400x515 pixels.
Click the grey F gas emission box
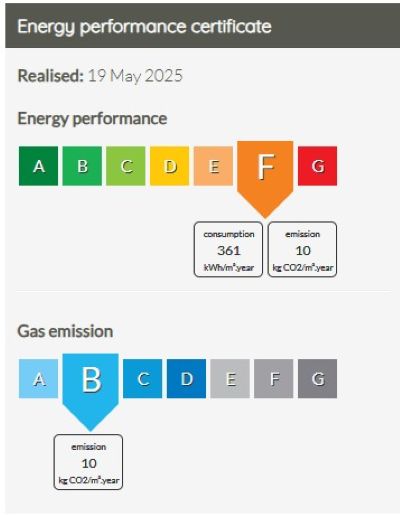coord(274,379)
